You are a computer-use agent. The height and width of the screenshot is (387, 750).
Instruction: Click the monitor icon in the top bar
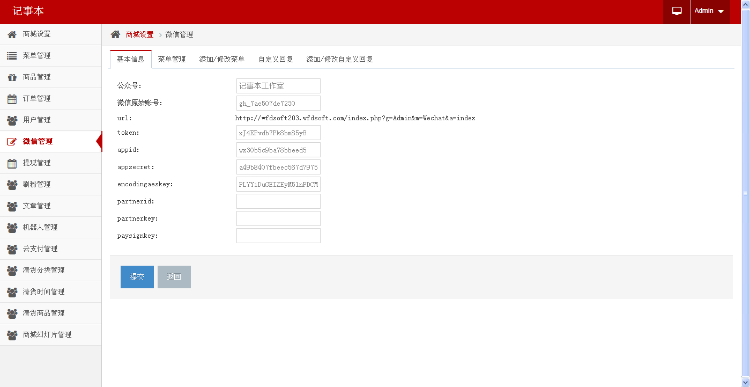tap(676, 11)
